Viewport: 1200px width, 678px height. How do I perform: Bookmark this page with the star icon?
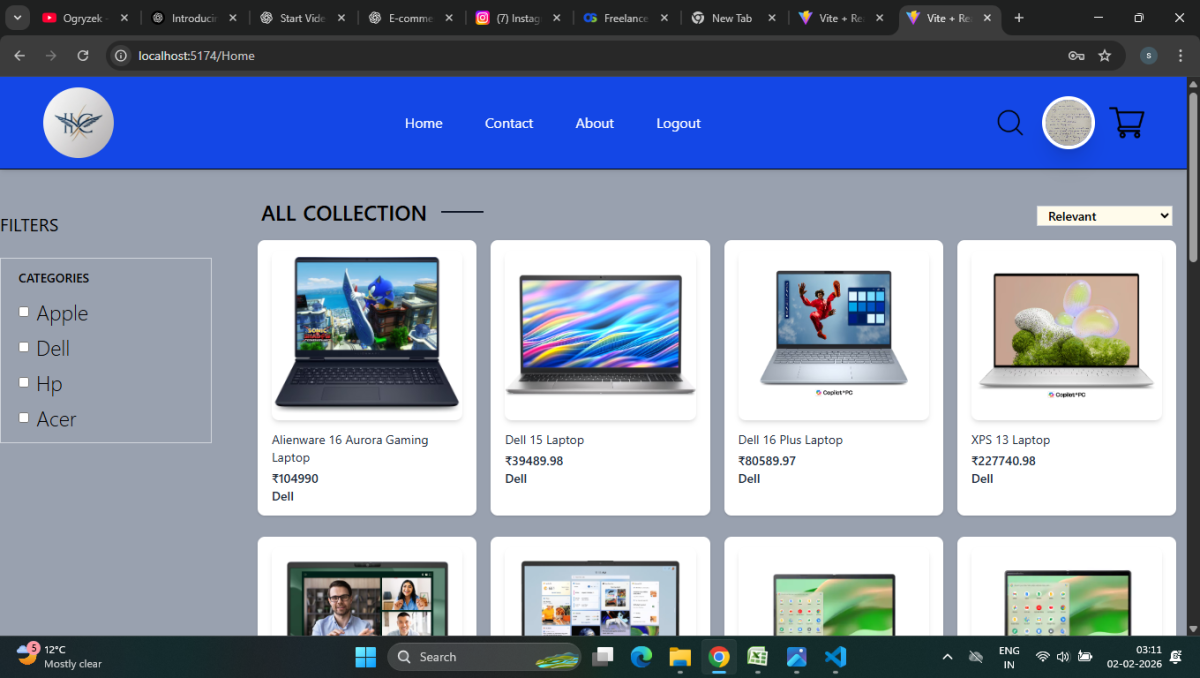1105,56
